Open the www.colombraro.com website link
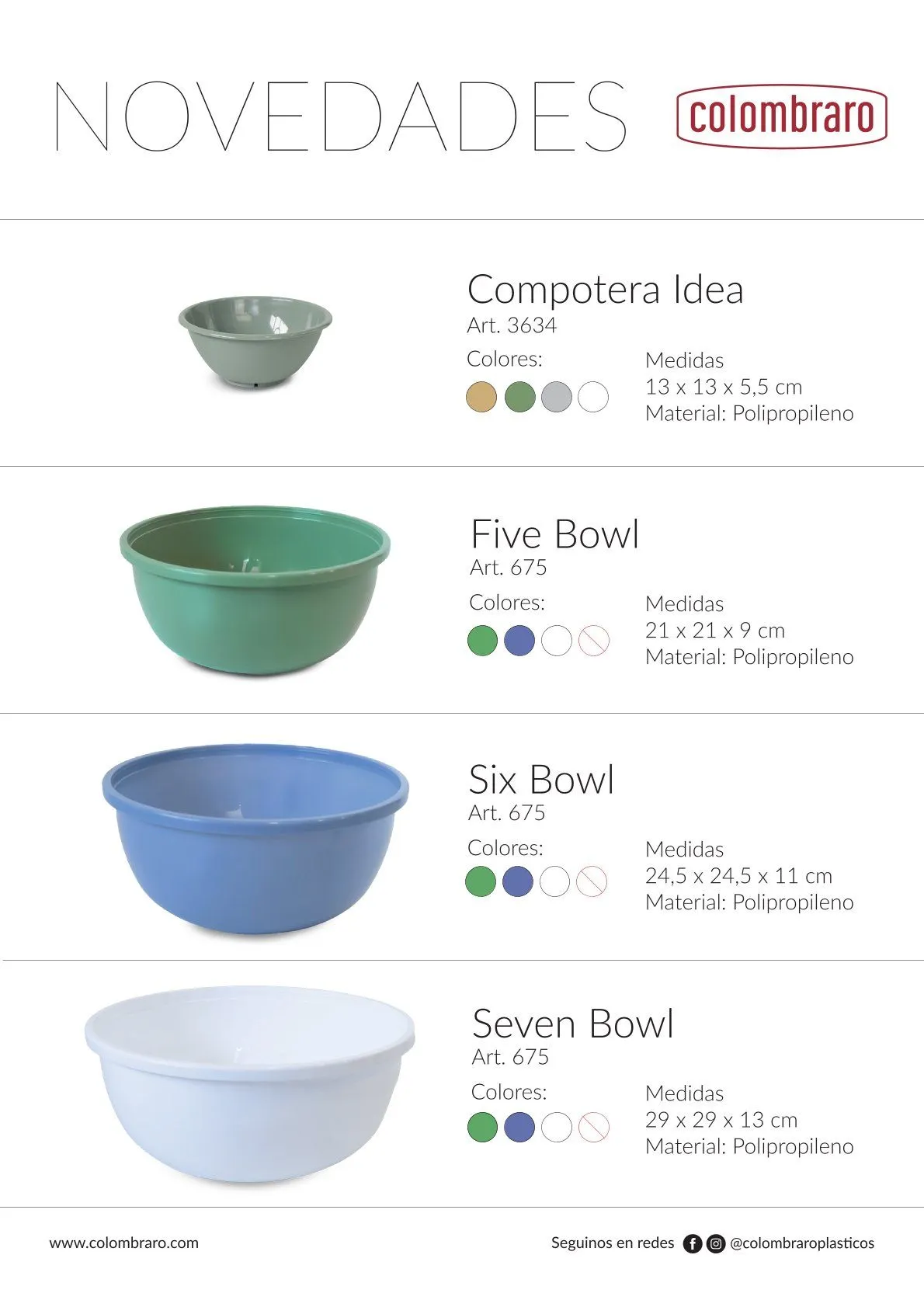 124,1243
